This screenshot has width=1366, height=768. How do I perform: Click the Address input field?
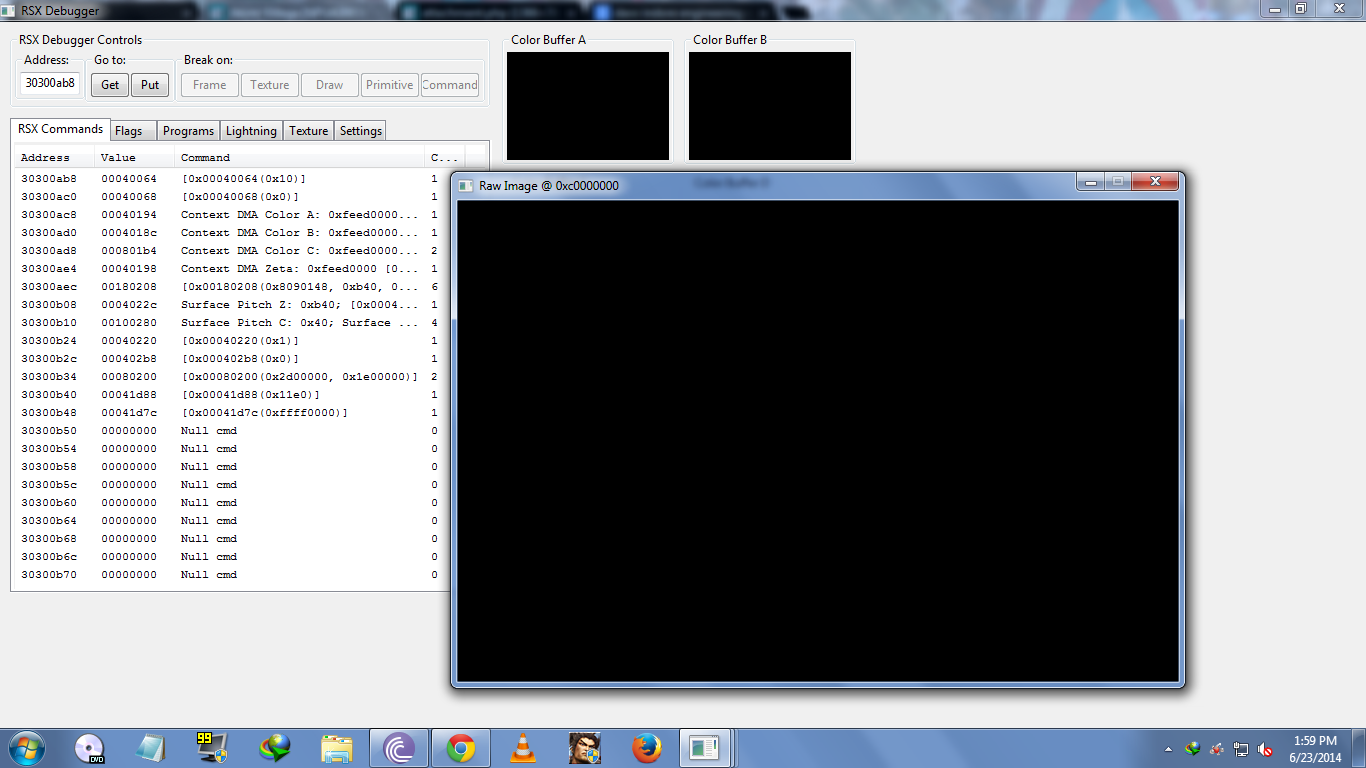tap(50, 84)
